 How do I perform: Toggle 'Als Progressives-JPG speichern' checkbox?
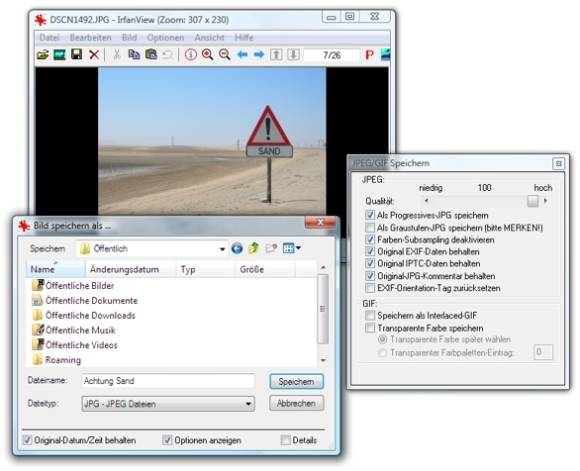[x=370, y=215]
